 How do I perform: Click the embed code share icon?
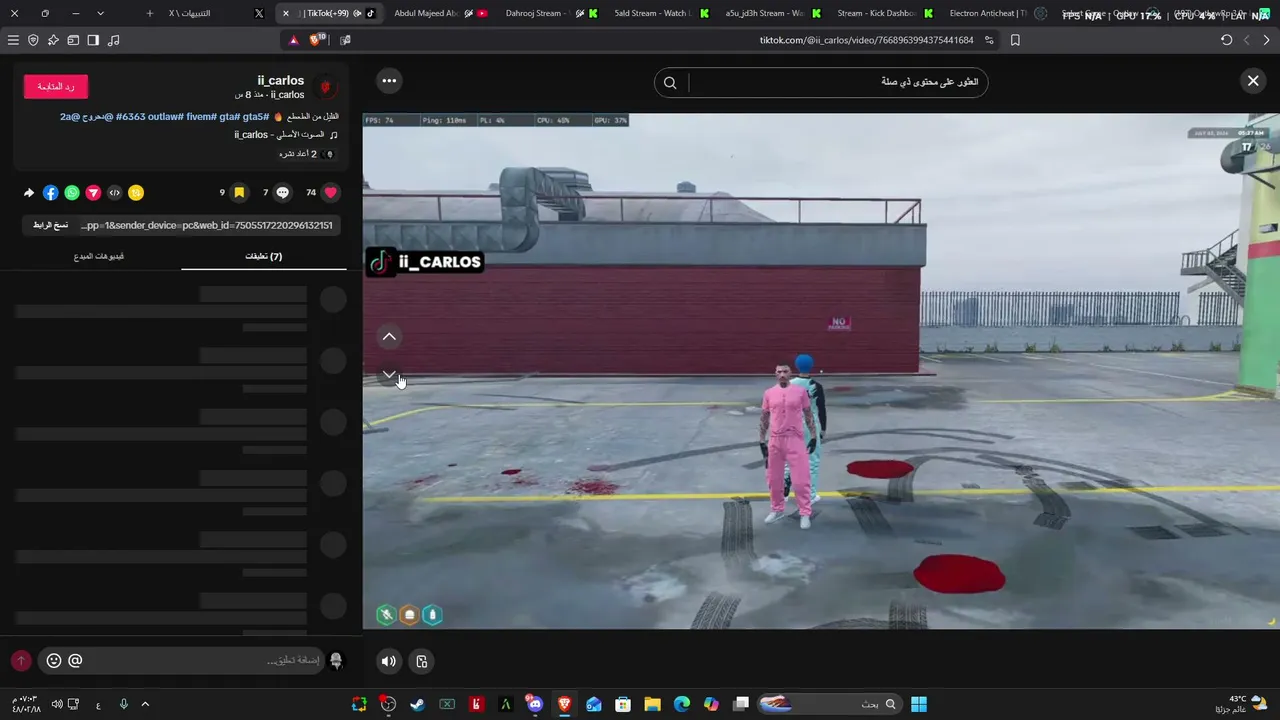(115, 192)
